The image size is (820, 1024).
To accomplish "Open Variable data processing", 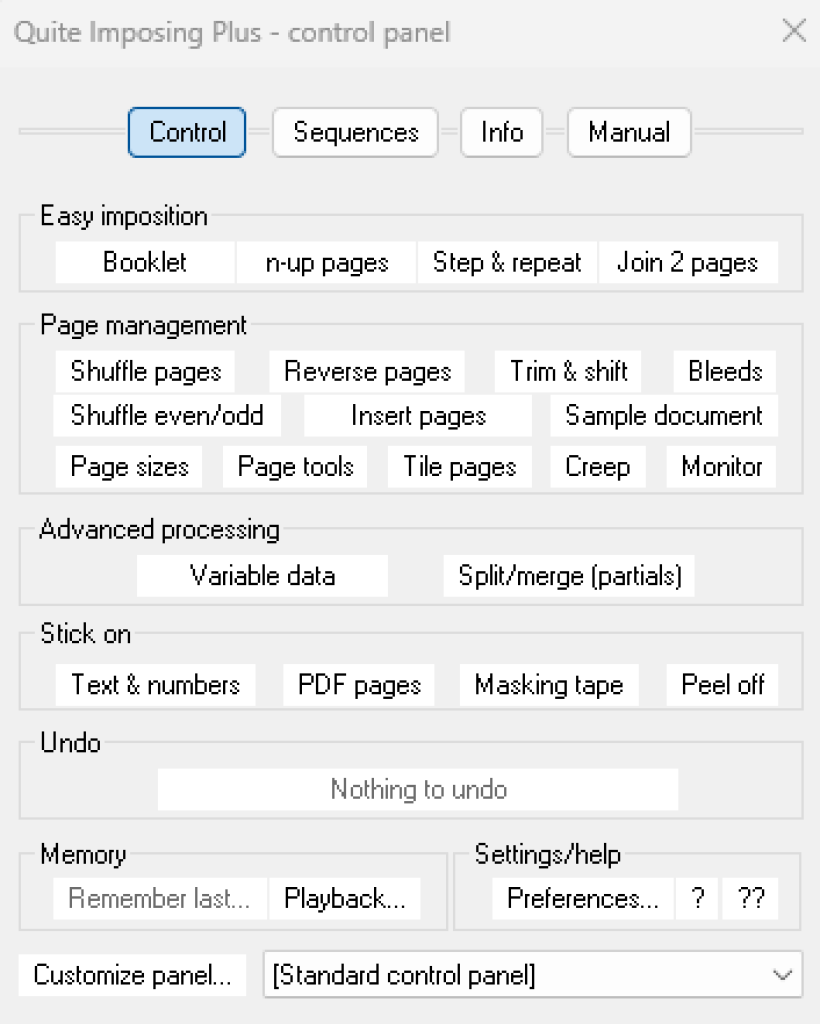I will tap(262, 576).
